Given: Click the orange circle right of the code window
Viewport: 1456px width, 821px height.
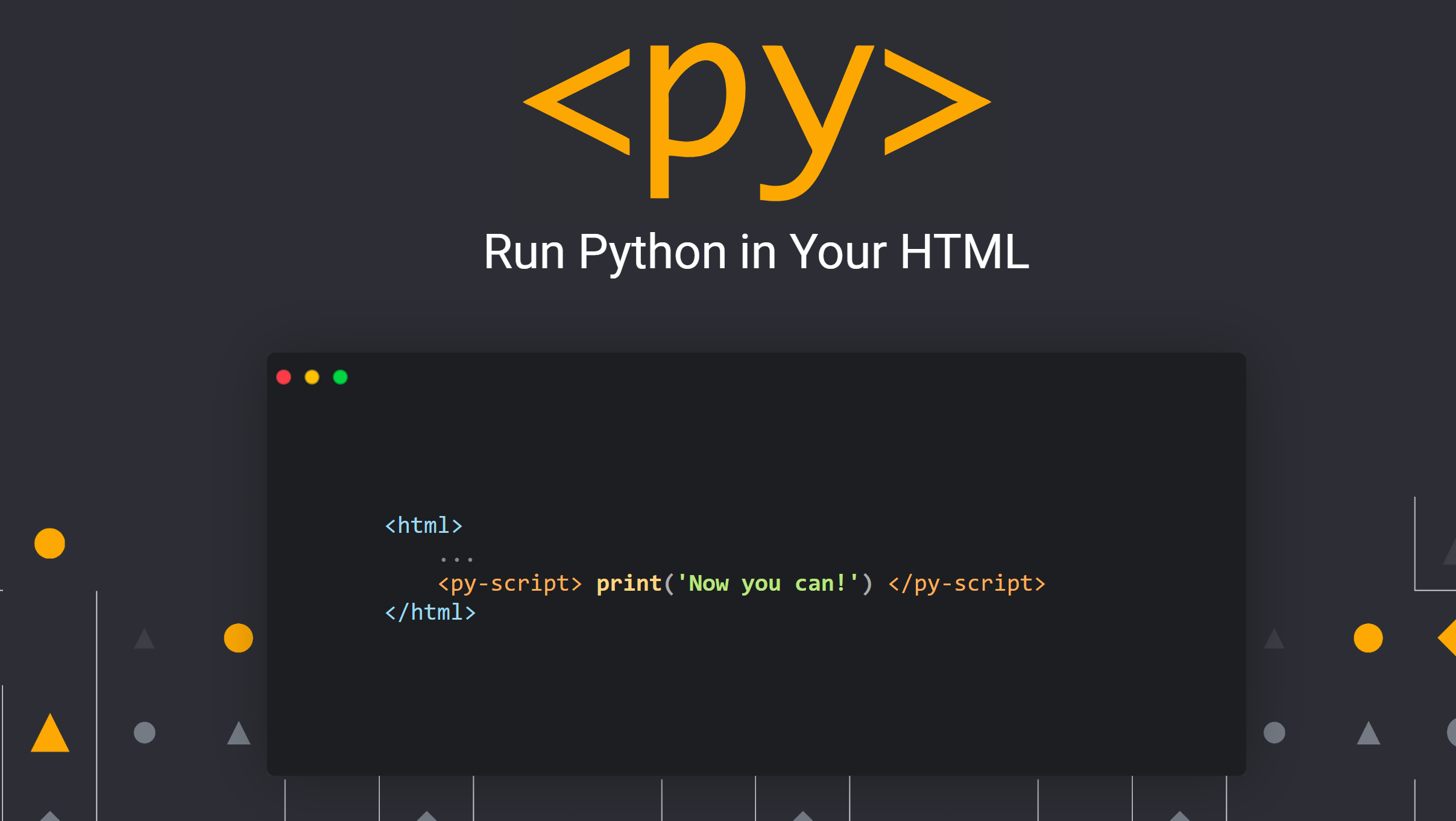Looking at the screenshot, I should click(1368, 638).
